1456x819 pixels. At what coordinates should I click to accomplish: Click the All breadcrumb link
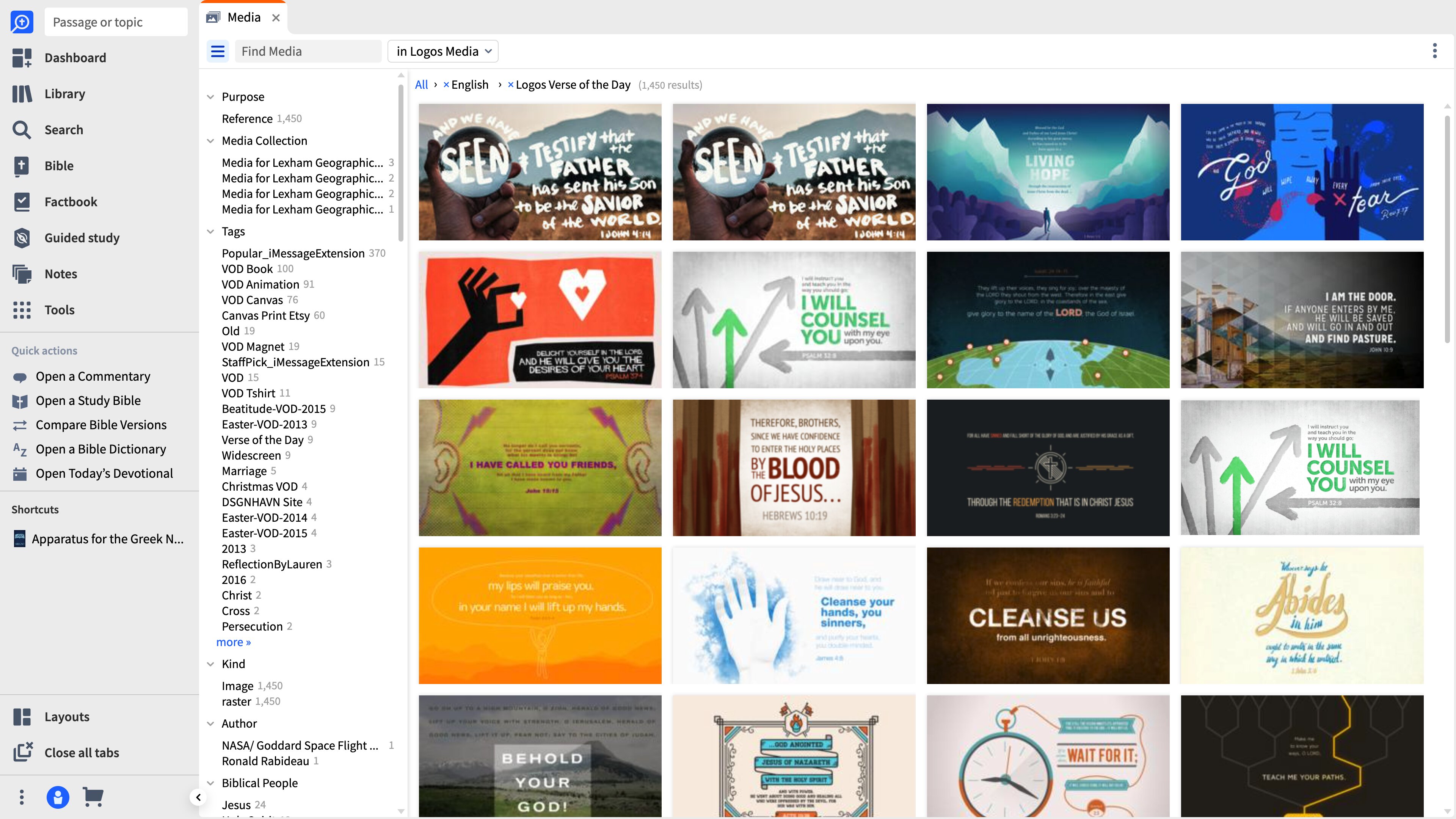[x=421, y=85]
